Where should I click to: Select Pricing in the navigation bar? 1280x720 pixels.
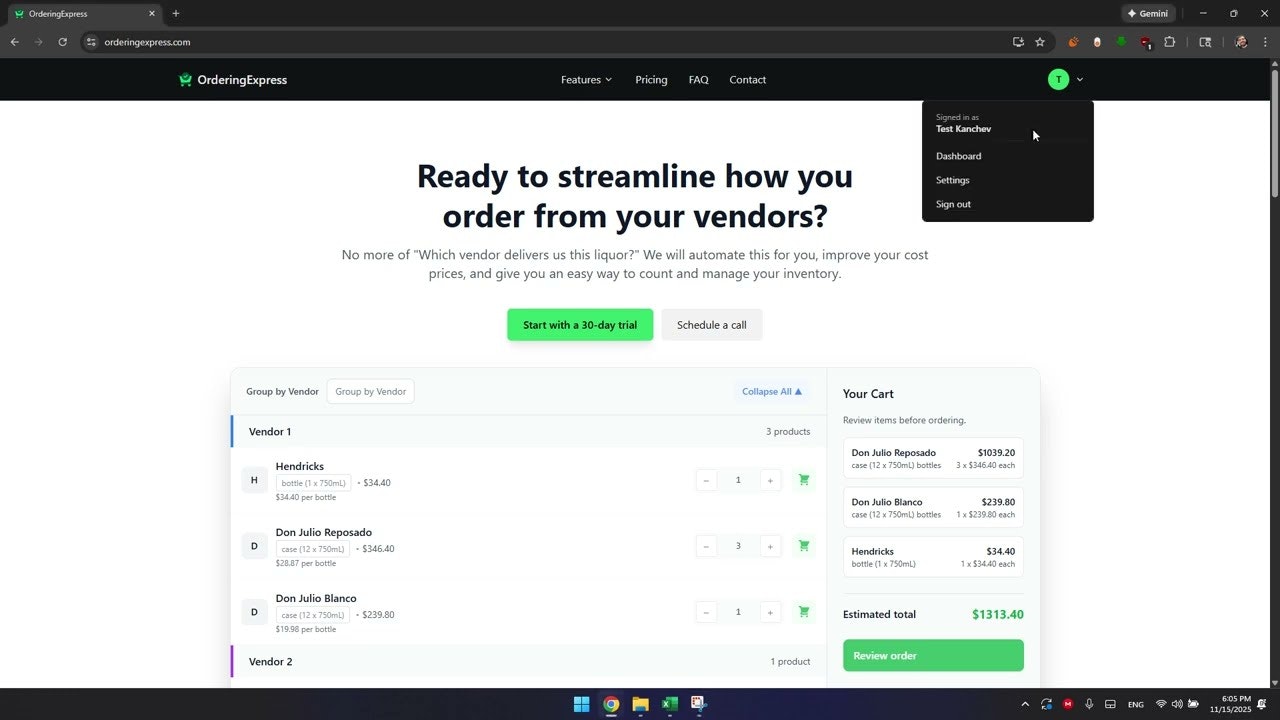(651, 79)
